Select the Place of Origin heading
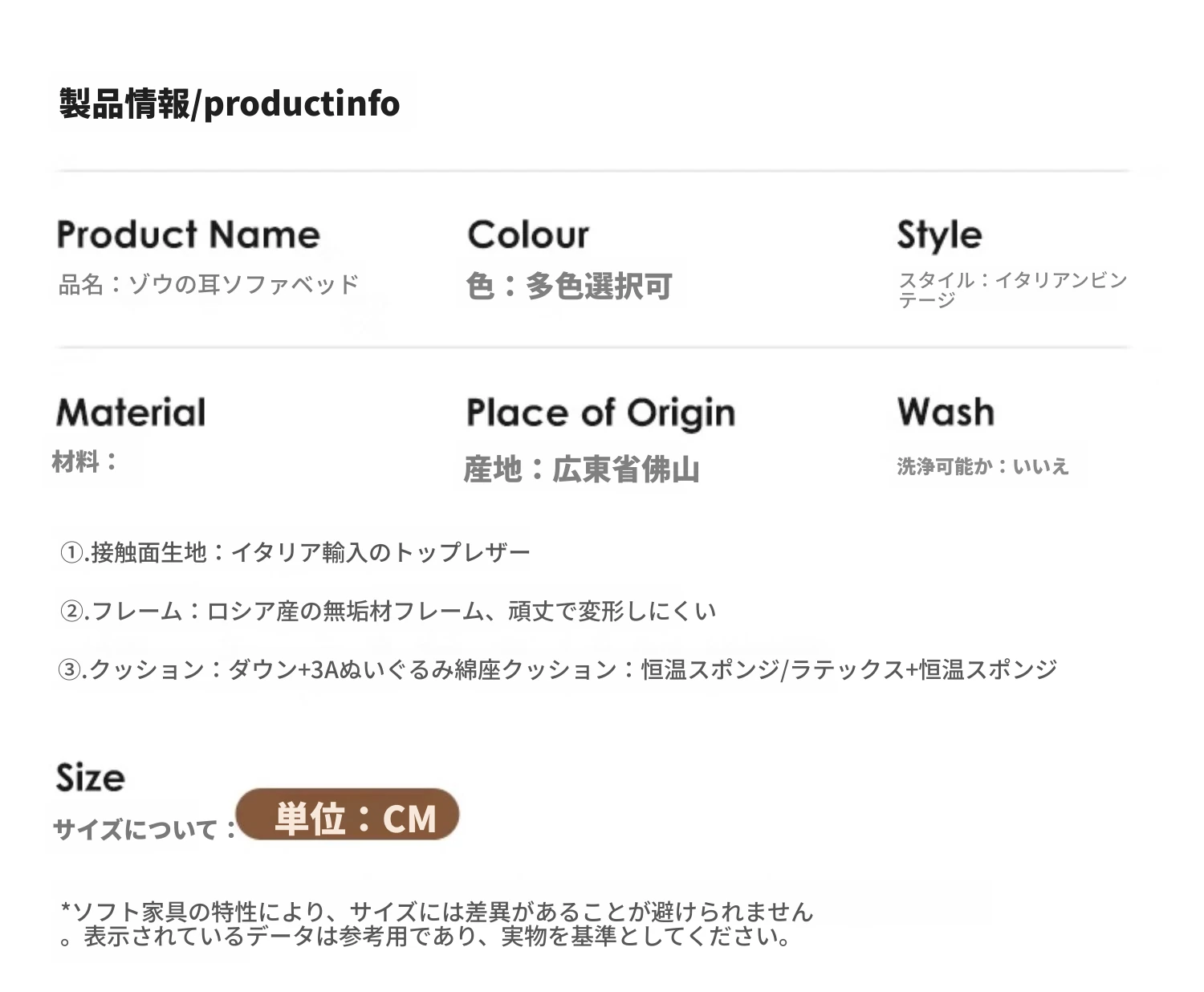1204x992 pixels. (600, 413)
